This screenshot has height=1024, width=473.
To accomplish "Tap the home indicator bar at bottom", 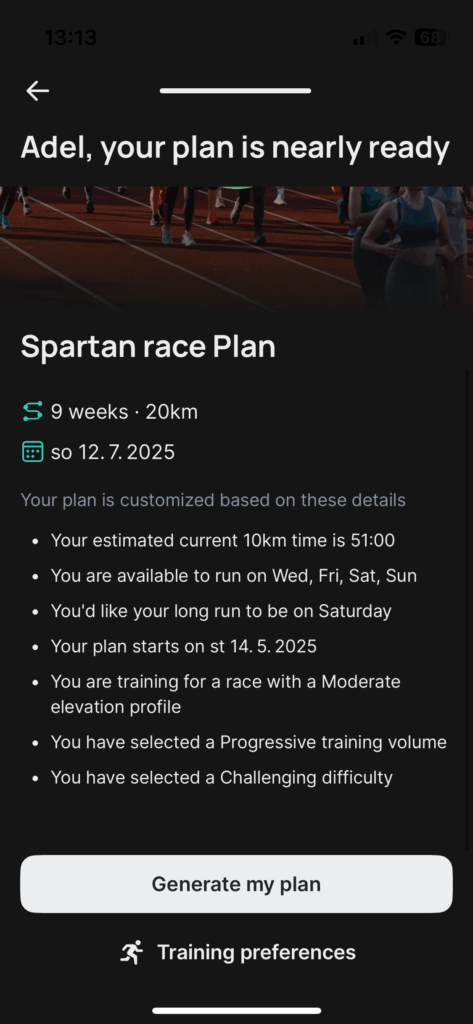I will (x=236, y=1011).
